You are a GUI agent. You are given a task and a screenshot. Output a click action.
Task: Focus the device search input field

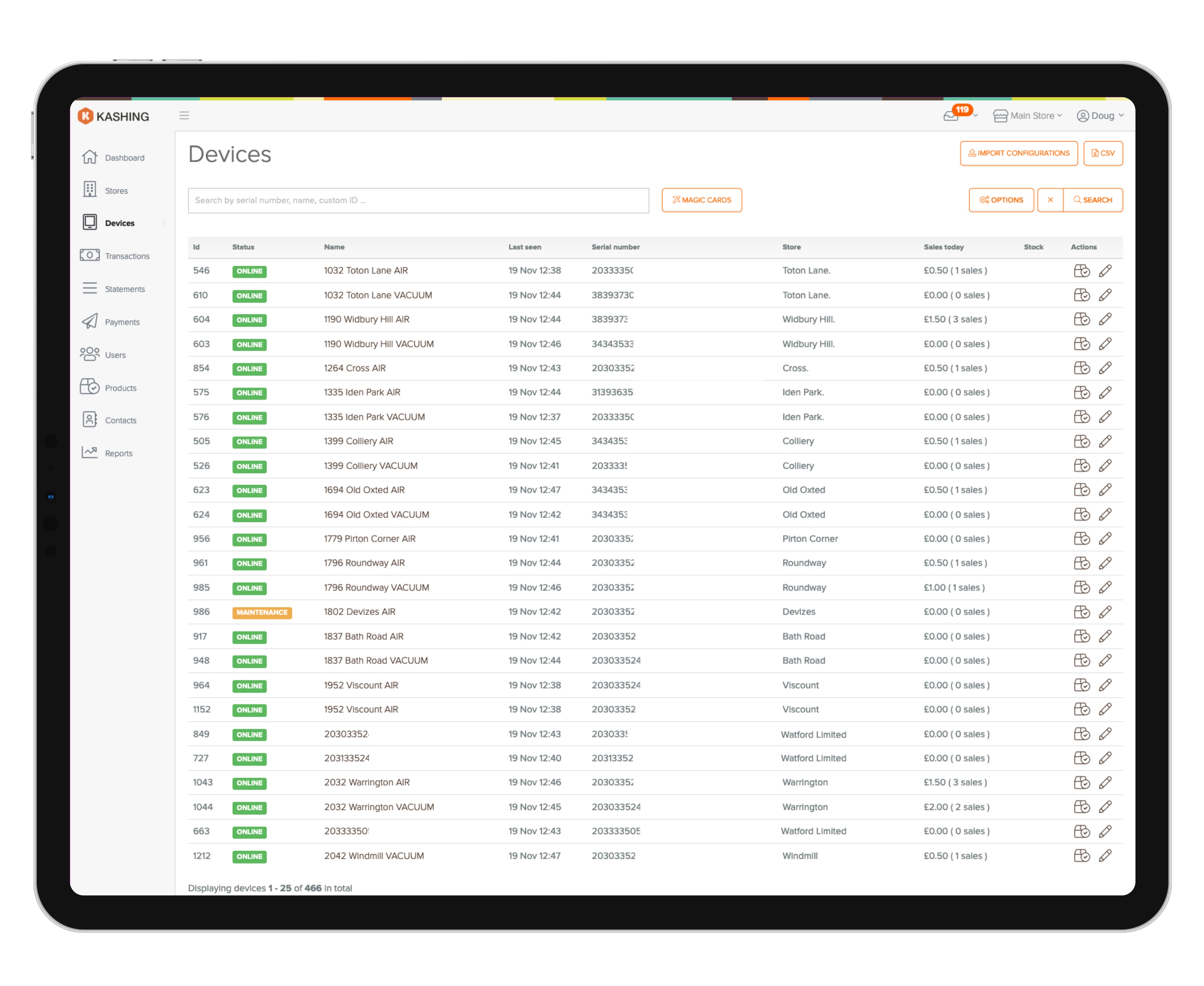(x=418, y=201)
